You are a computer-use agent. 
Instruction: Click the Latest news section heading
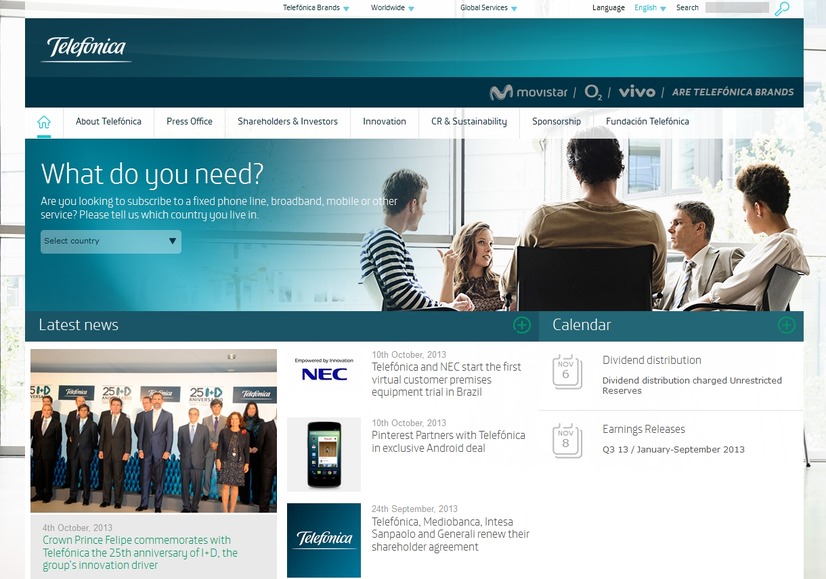pyautogui.click(x=78, y=325)
